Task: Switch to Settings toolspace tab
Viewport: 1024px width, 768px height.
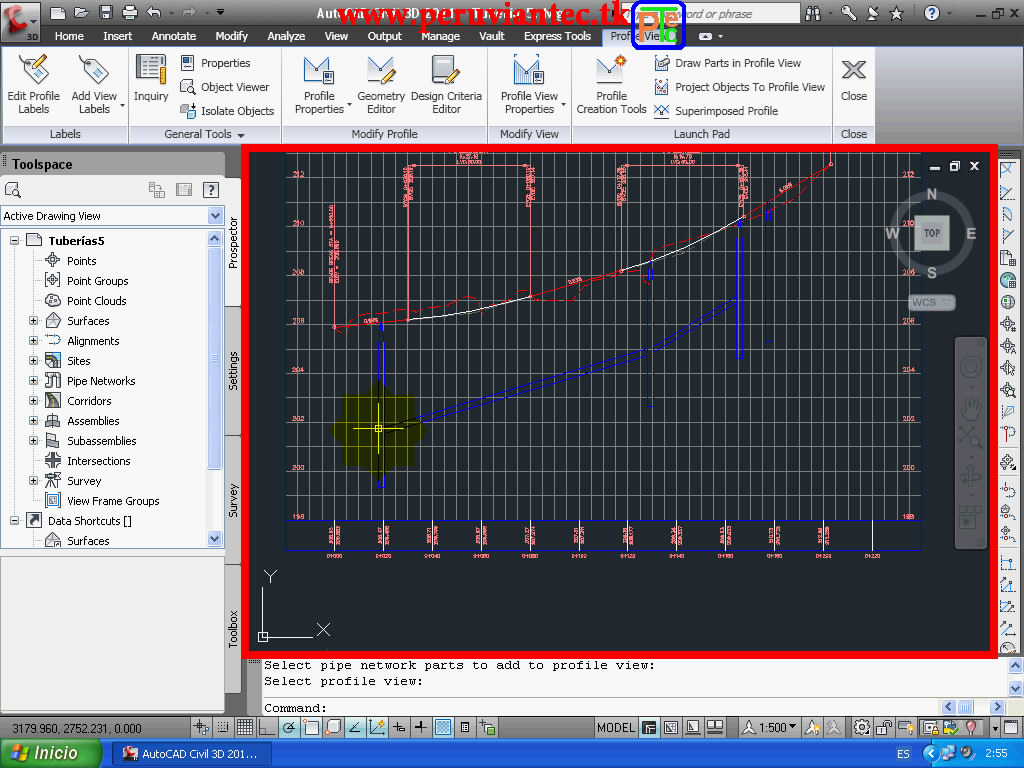Action: point(233,371)
